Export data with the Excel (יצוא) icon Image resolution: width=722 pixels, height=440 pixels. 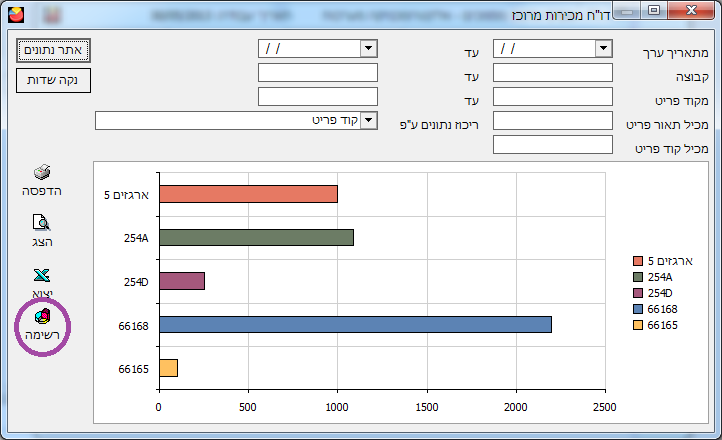tap(42, 275)
